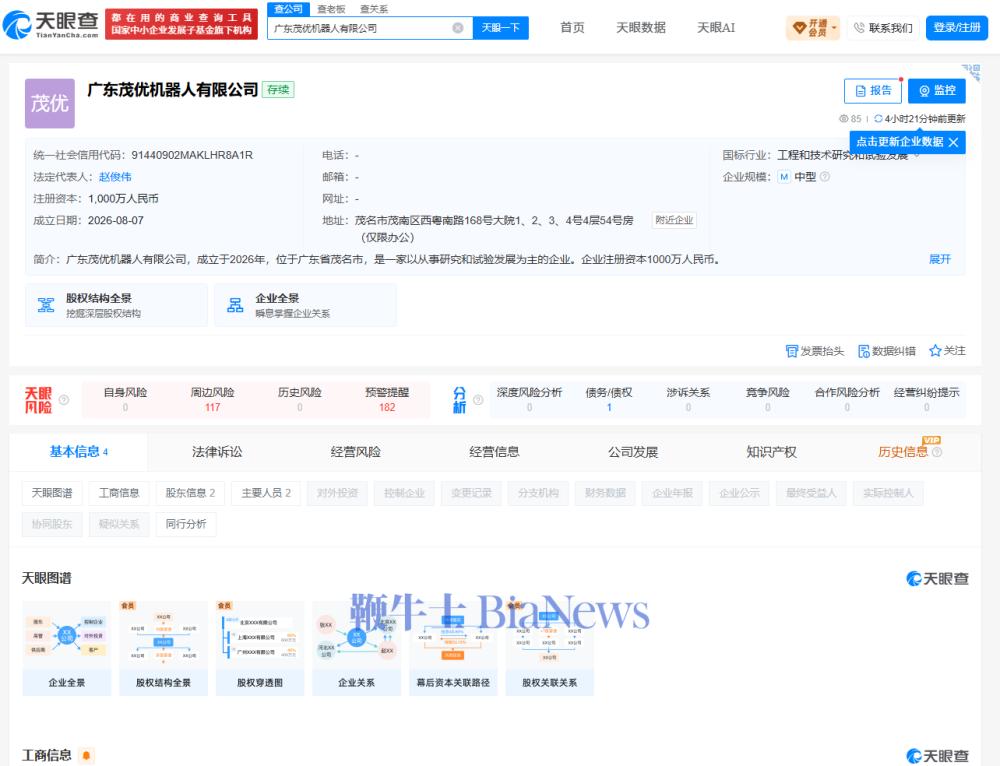1000x766 pixels.
Task: Select the 公司发展 tab
Action: (633, 452)
